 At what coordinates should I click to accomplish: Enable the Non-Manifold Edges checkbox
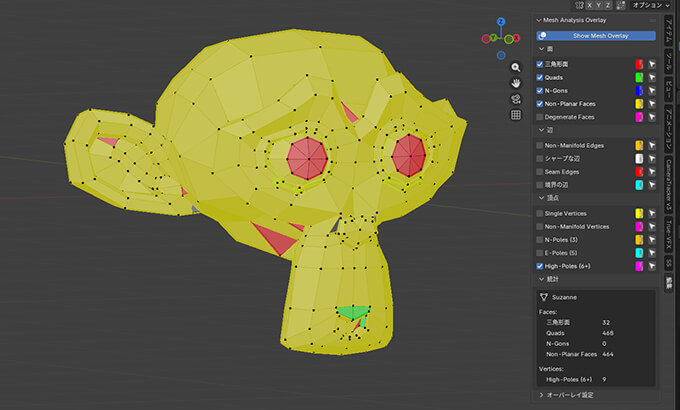541,145
